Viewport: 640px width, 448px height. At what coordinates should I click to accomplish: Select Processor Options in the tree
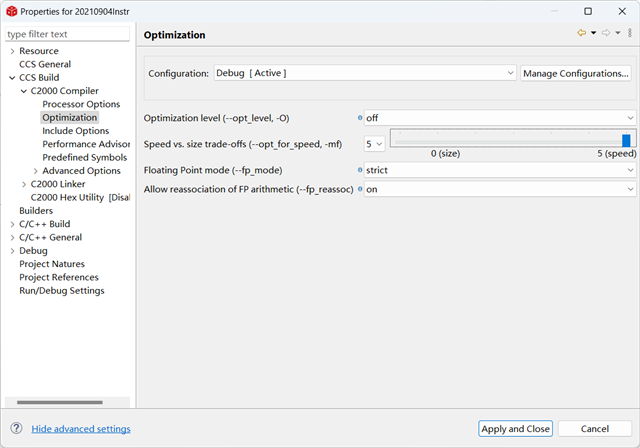(81, 104)
